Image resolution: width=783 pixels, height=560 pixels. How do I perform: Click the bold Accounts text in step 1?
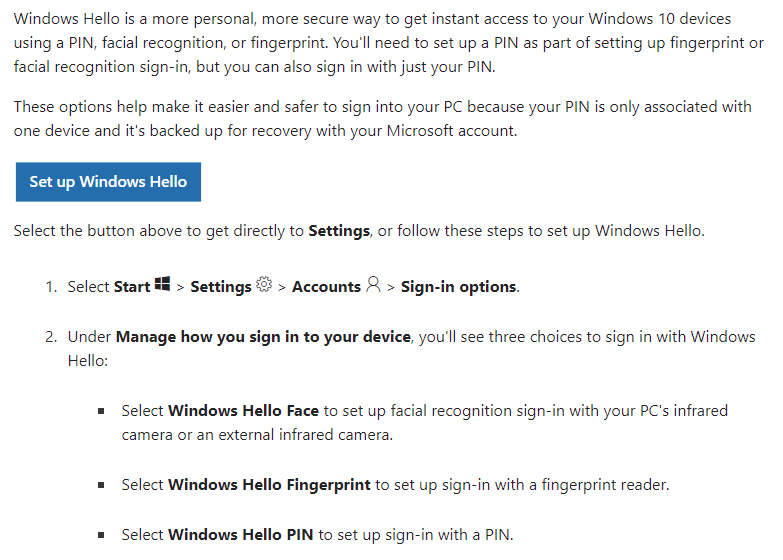[326, 287]
